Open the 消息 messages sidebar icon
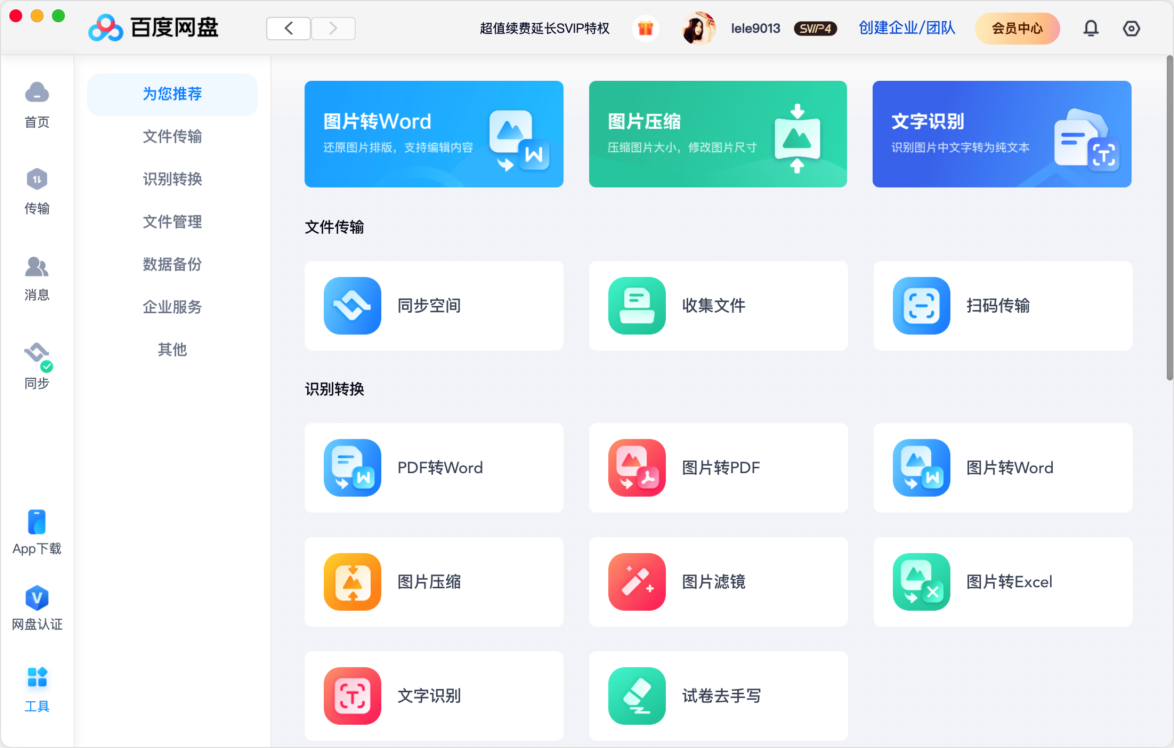 pos(37,267)
